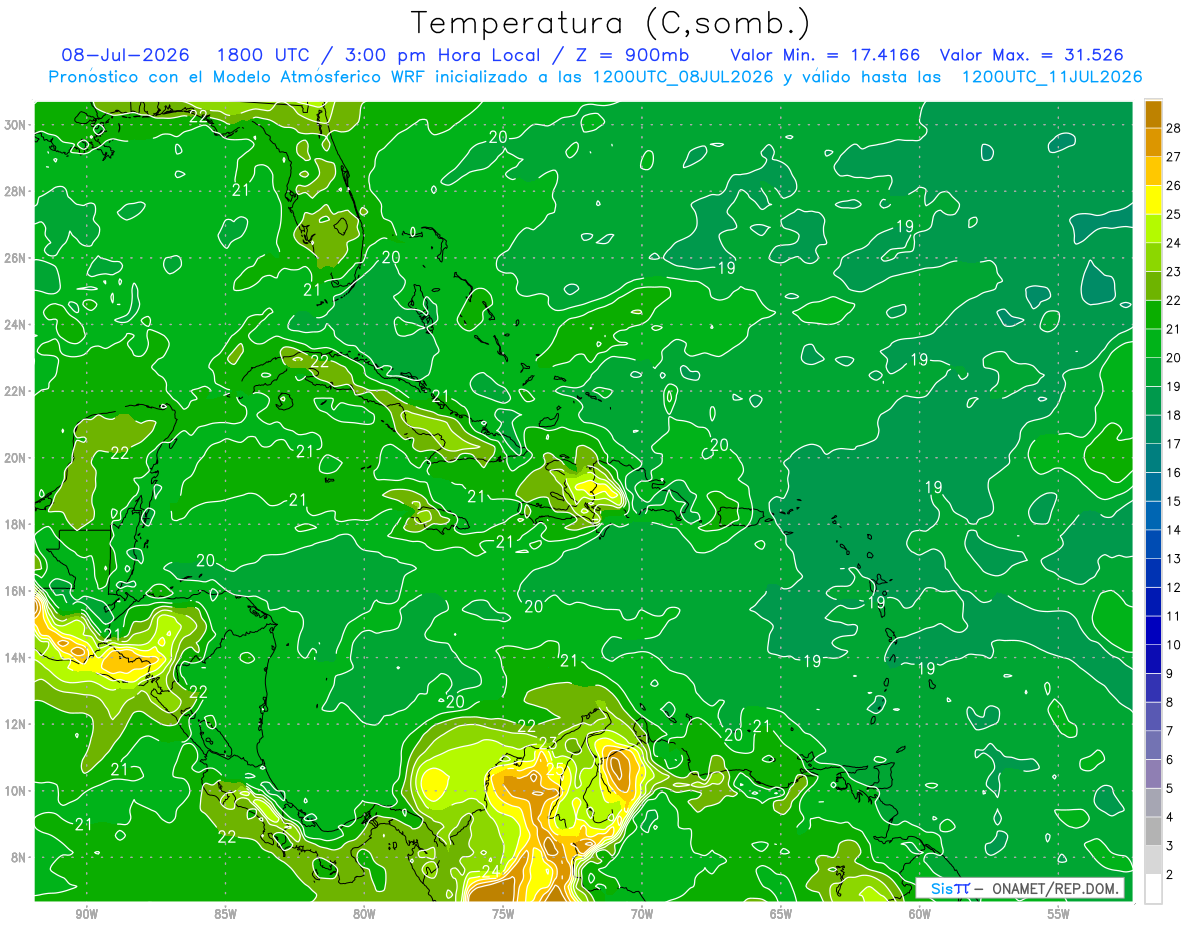
Task: Click the gray colorbar swatch between 3 and 4
Action: tap(1154, 832)
